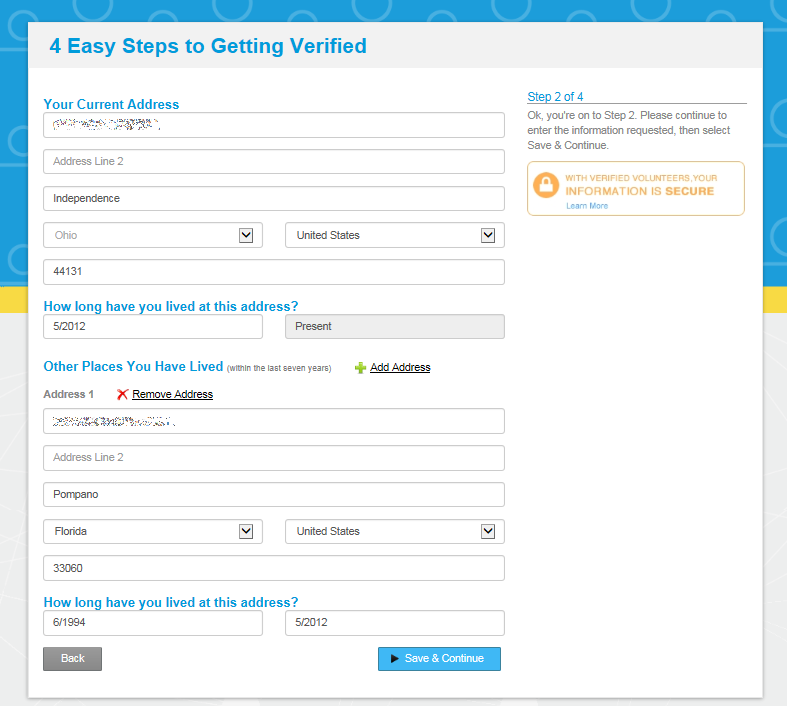
Task: Click the Independence city field
Action: [x=273, y=198]
